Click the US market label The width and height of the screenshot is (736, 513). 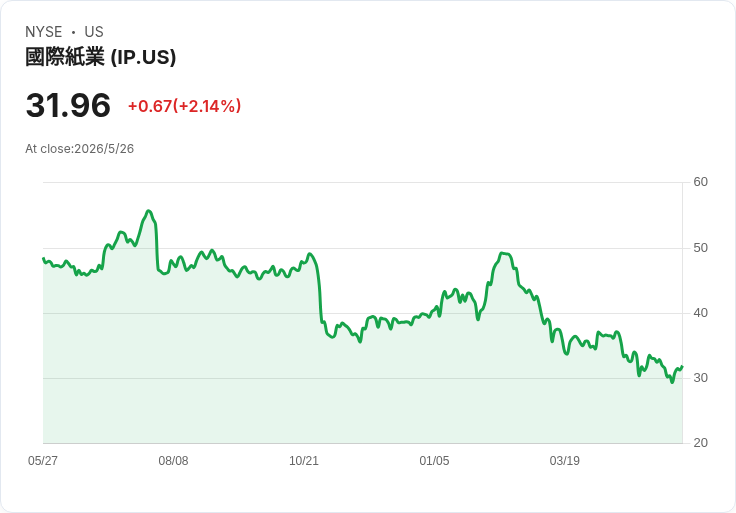pyautogui.click(x=94, y=32)
